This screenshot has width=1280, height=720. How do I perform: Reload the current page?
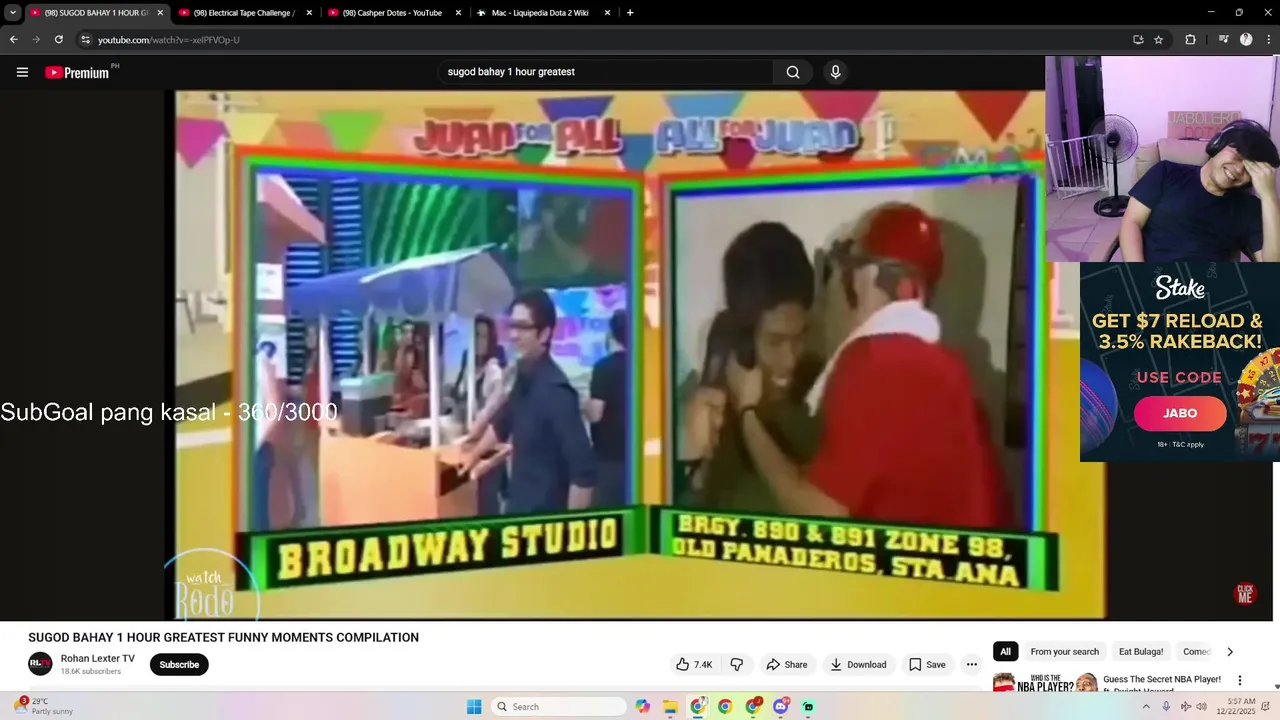click(59, 39)
